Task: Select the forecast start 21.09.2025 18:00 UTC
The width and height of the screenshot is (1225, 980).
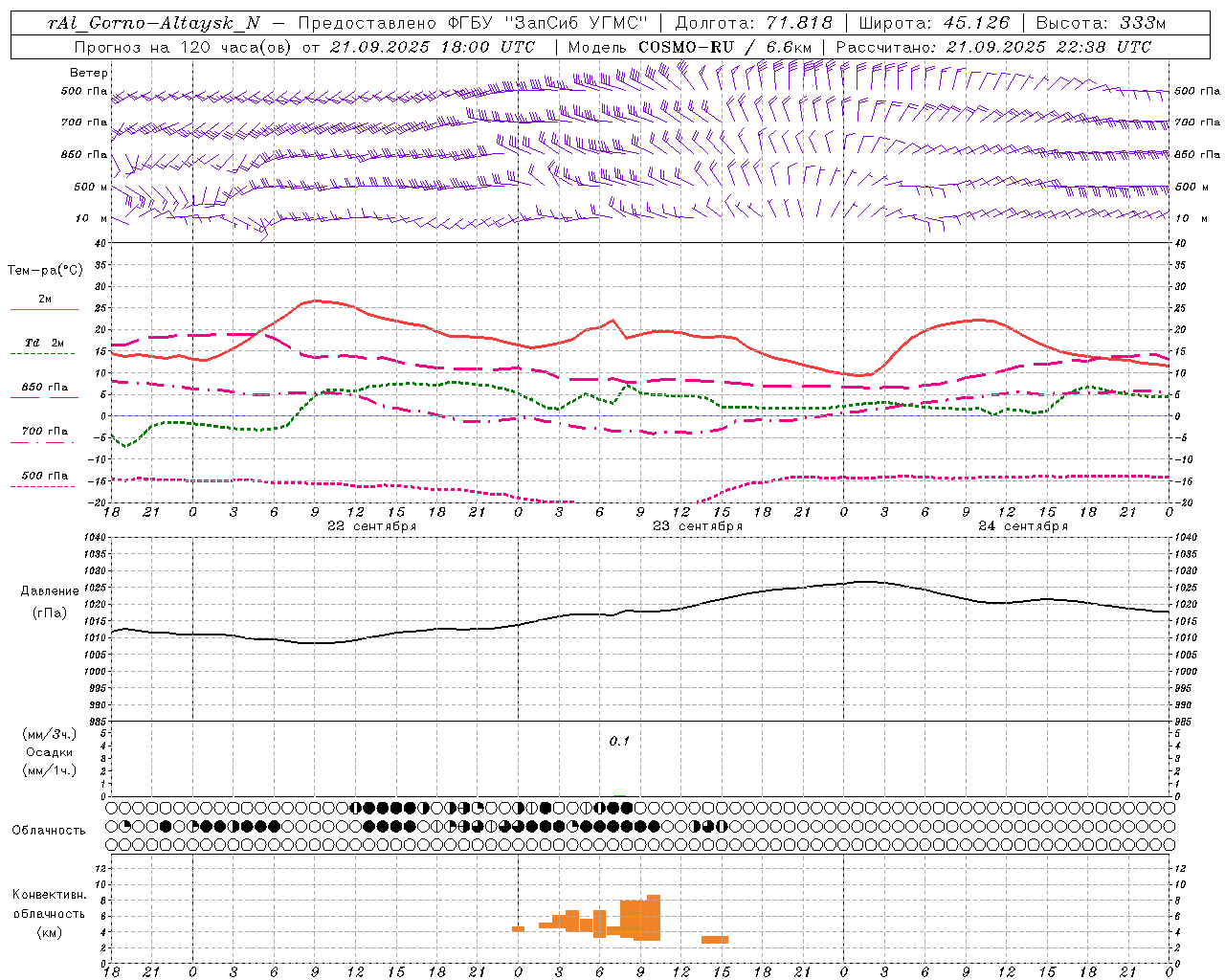Action: [432, 47]
